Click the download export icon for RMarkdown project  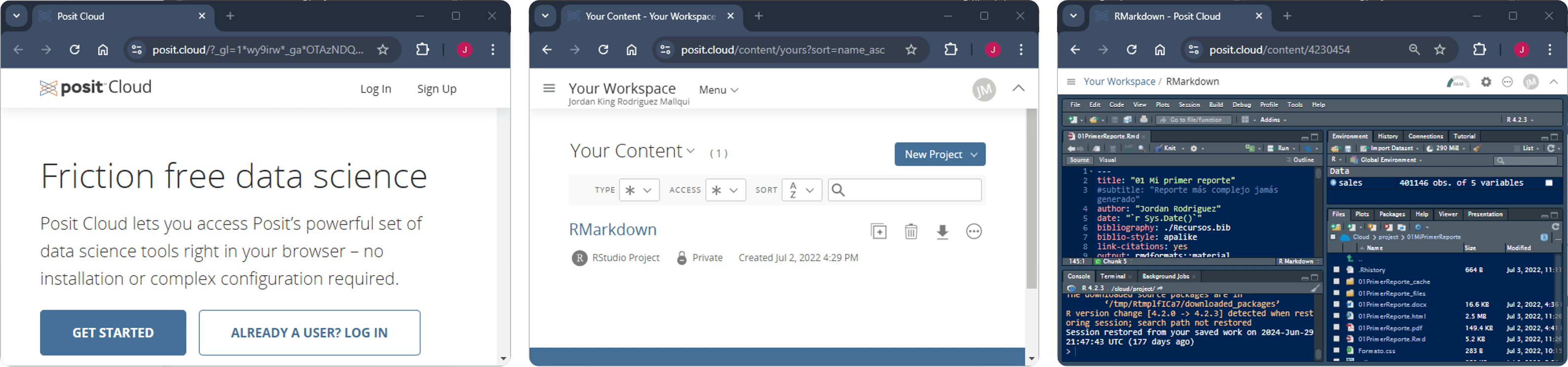tap(942, 231)
